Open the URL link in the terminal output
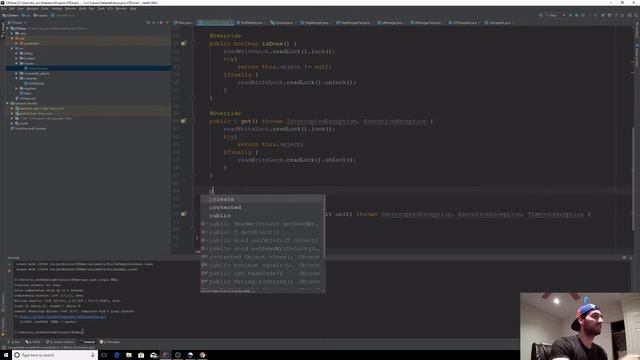This screenshot has height=360, width=640. tap(62, 316)
